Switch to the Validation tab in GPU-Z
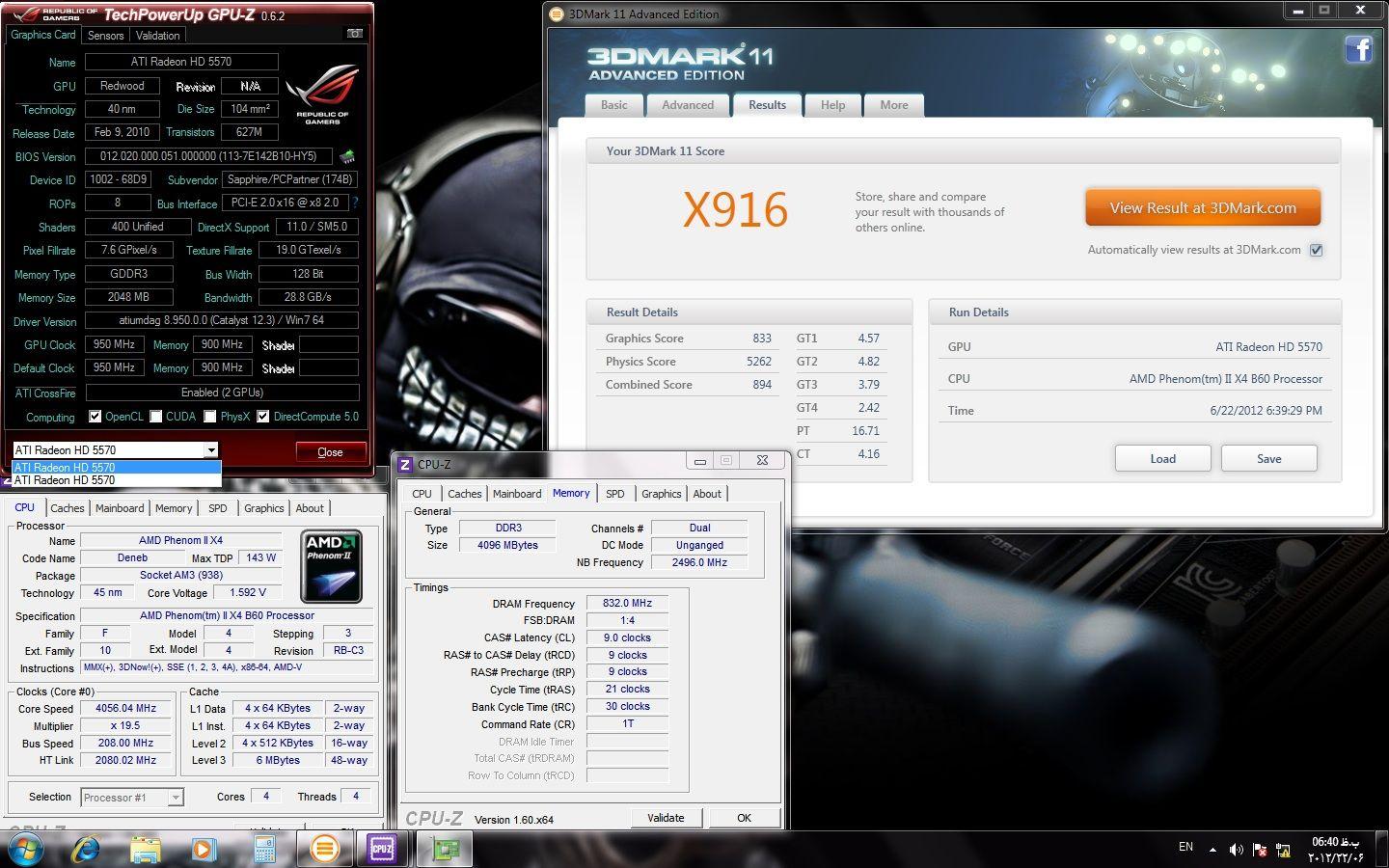The width and height of the screenshot is (1389, 868). 157,36
